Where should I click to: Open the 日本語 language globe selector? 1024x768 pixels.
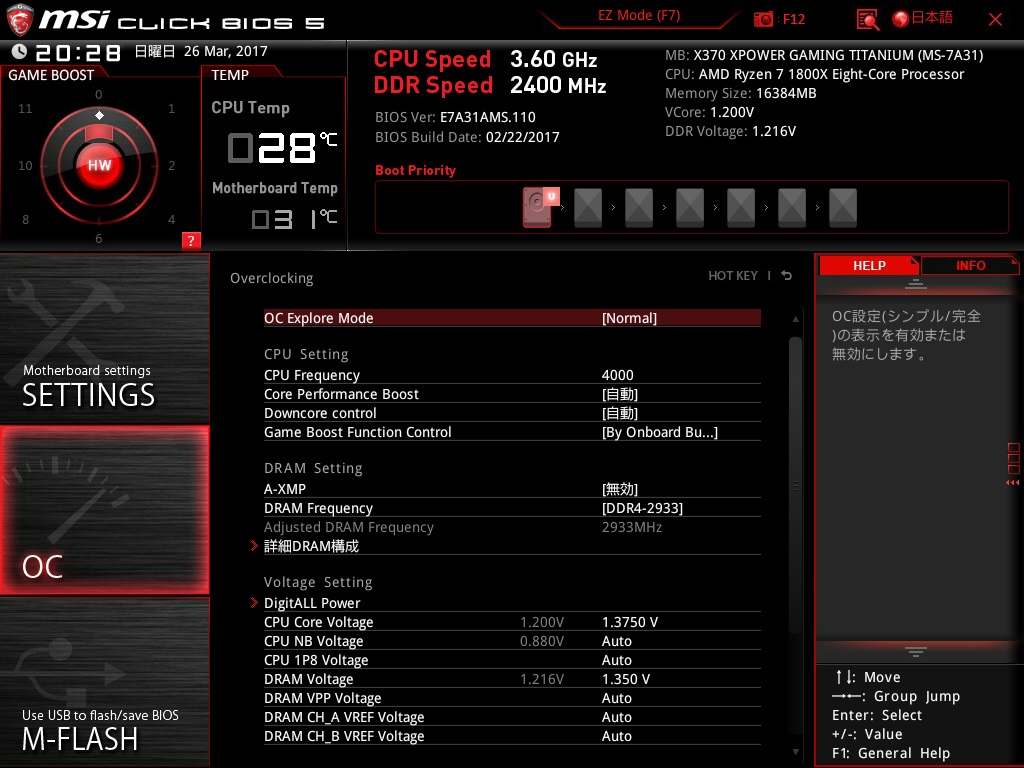pyautogui.click(x=923, y=18)
